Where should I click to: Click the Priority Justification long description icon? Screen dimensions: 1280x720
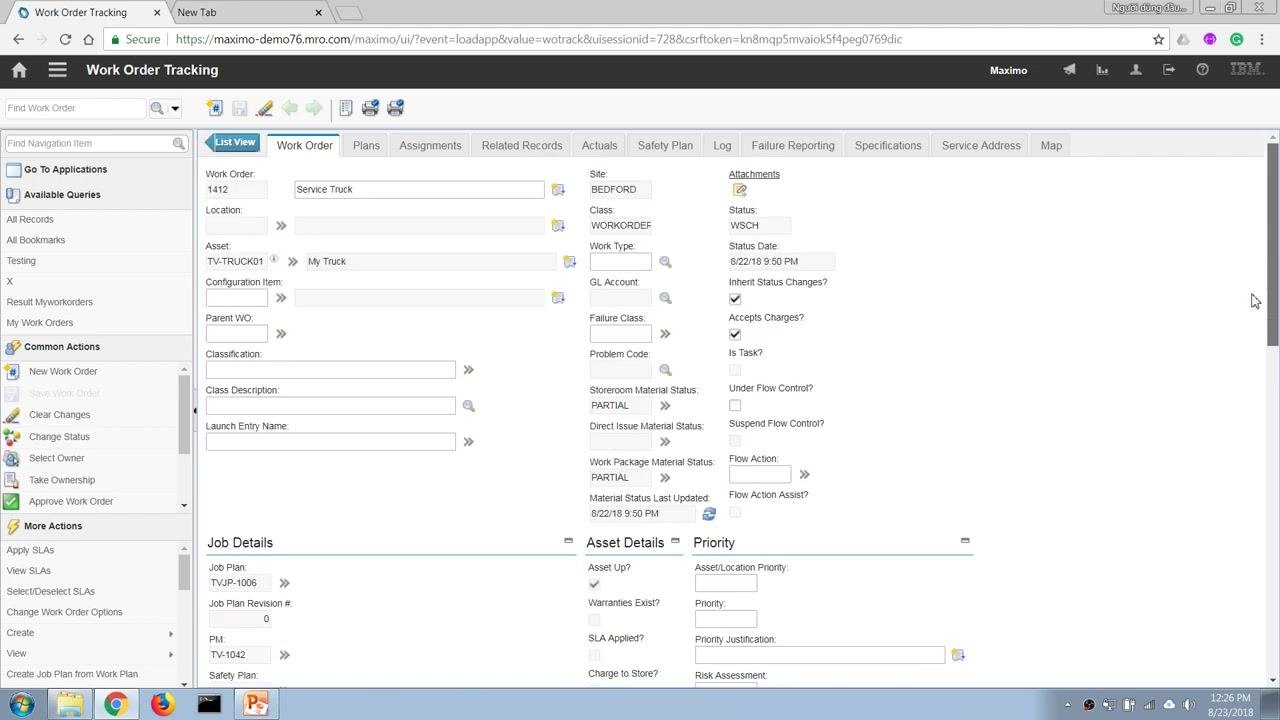click(958, 655)
